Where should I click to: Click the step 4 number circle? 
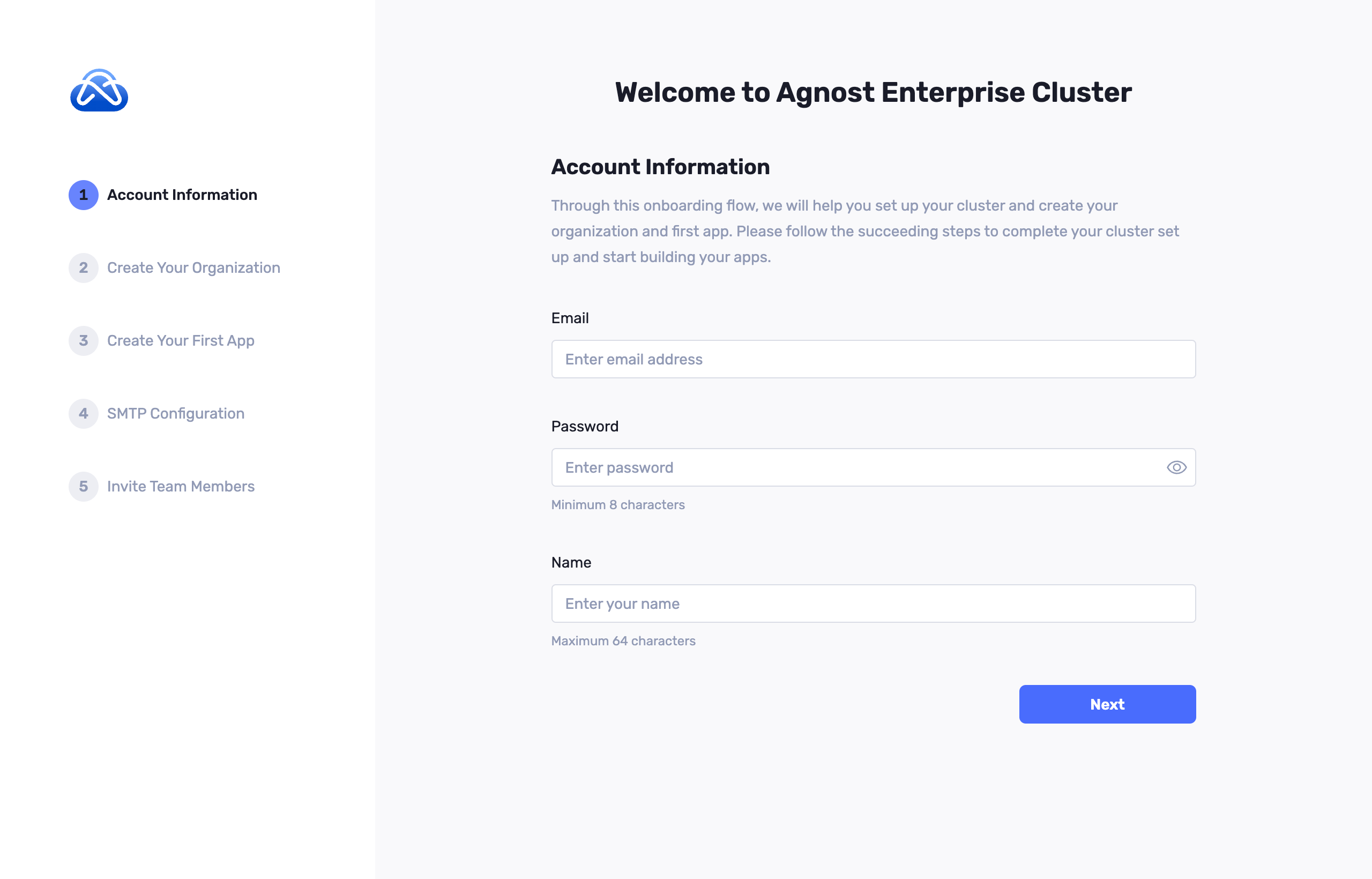83,413
